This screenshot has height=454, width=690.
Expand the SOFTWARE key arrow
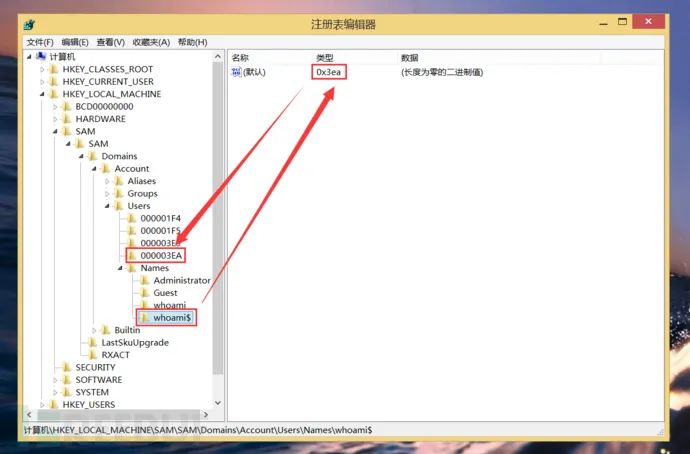pyautogui.click(x=55, y=380)
